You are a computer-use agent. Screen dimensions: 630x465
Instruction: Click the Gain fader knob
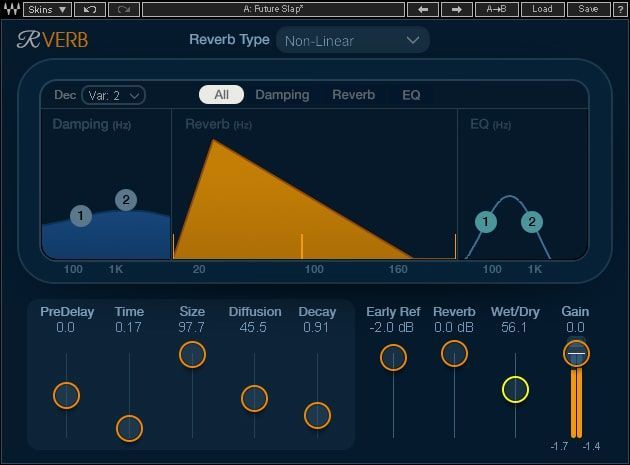click(x=577, y=354)
